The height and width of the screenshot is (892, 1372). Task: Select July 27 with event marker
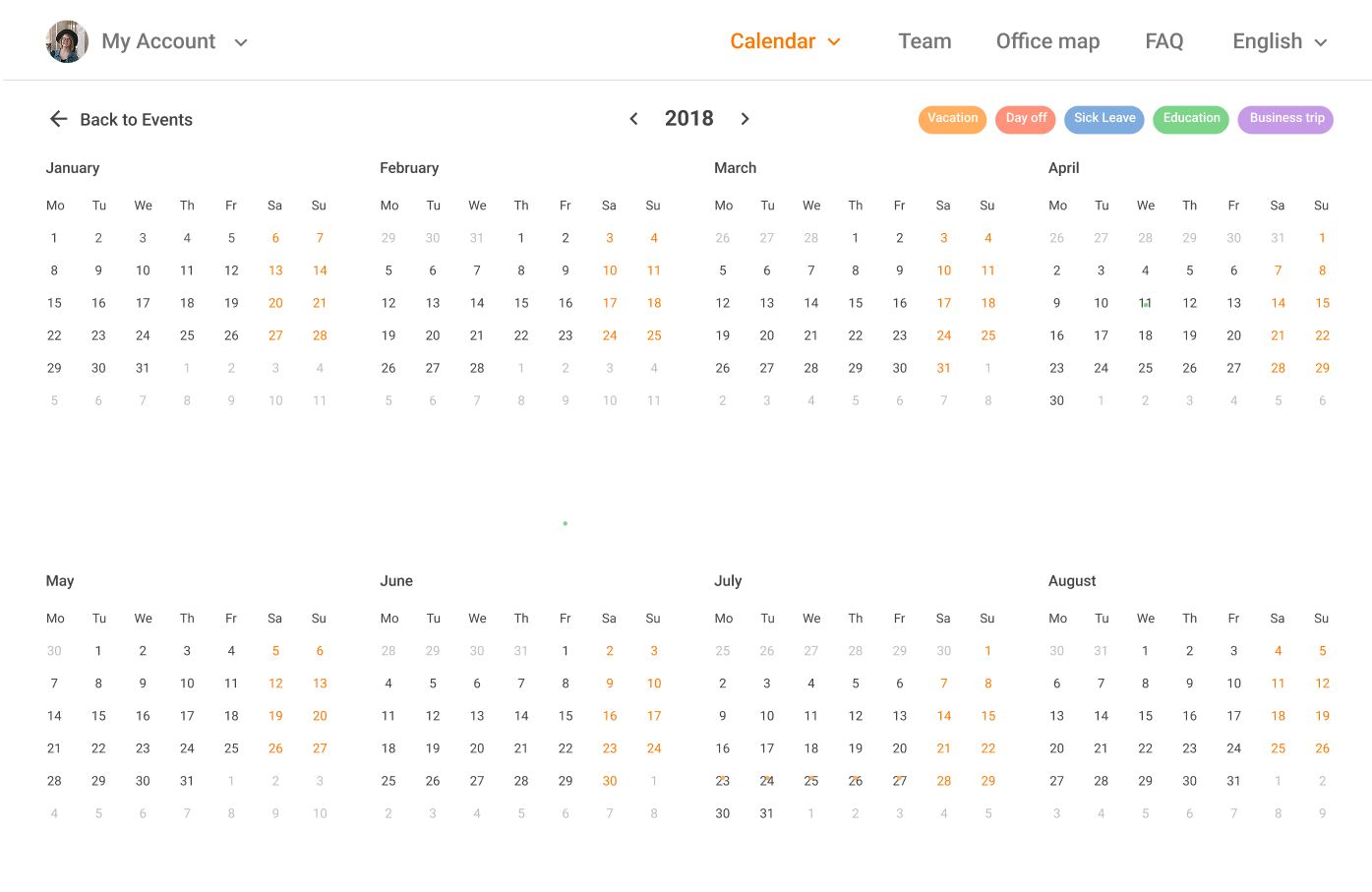coord(900,781)
